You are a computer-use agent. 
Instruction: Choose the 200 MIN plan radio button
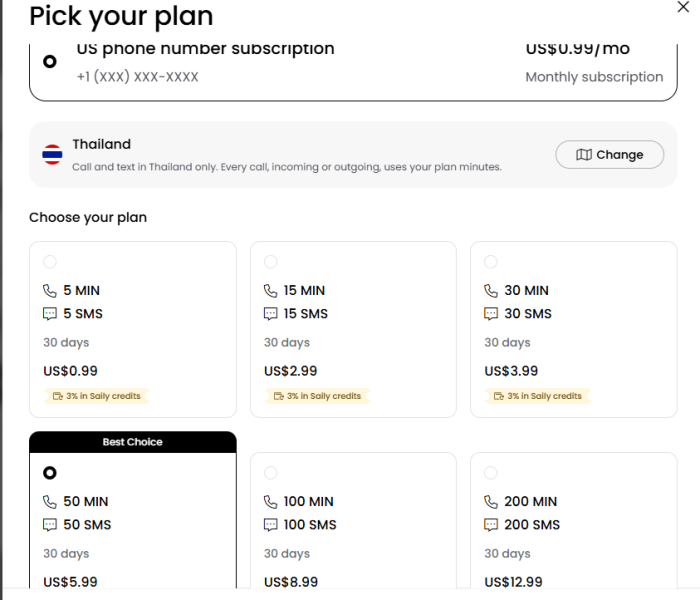point(491,473)
